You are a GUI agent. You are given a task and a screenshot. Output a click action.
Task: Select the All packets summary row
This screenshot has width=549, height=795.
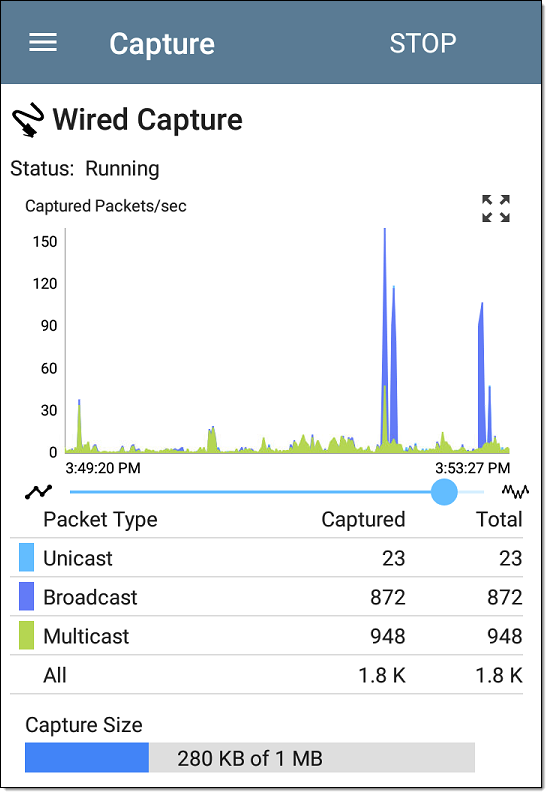click(267, 675)
